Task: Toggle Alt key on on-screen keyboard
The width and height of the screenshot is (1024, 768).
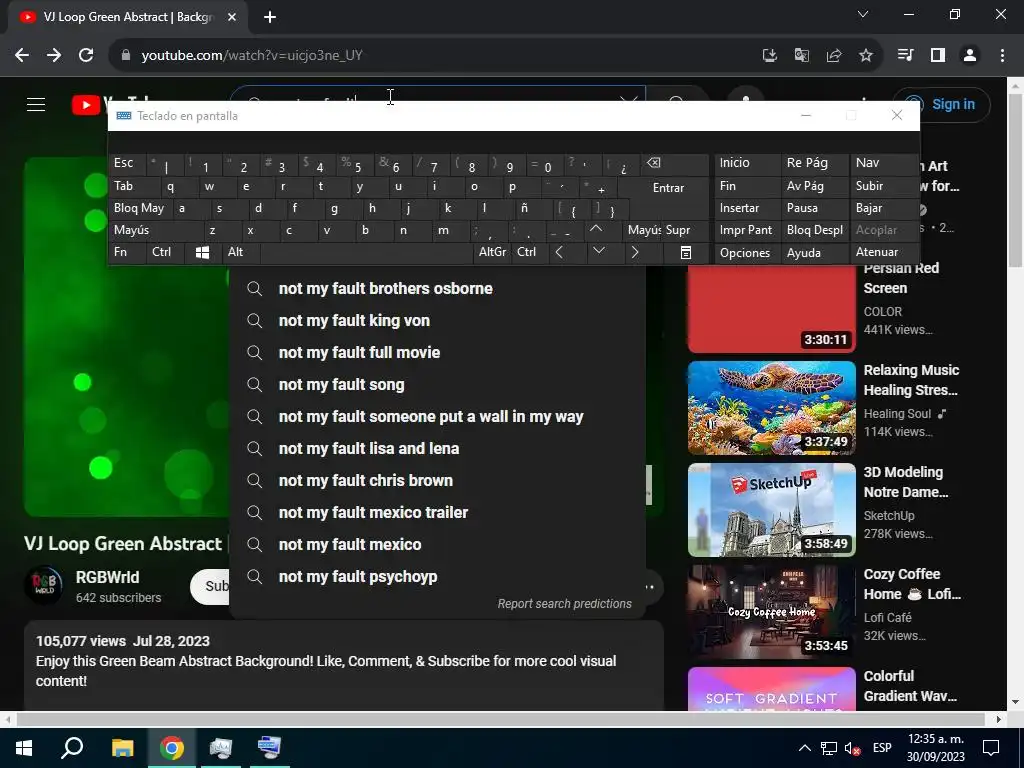Action: point(240,253)
